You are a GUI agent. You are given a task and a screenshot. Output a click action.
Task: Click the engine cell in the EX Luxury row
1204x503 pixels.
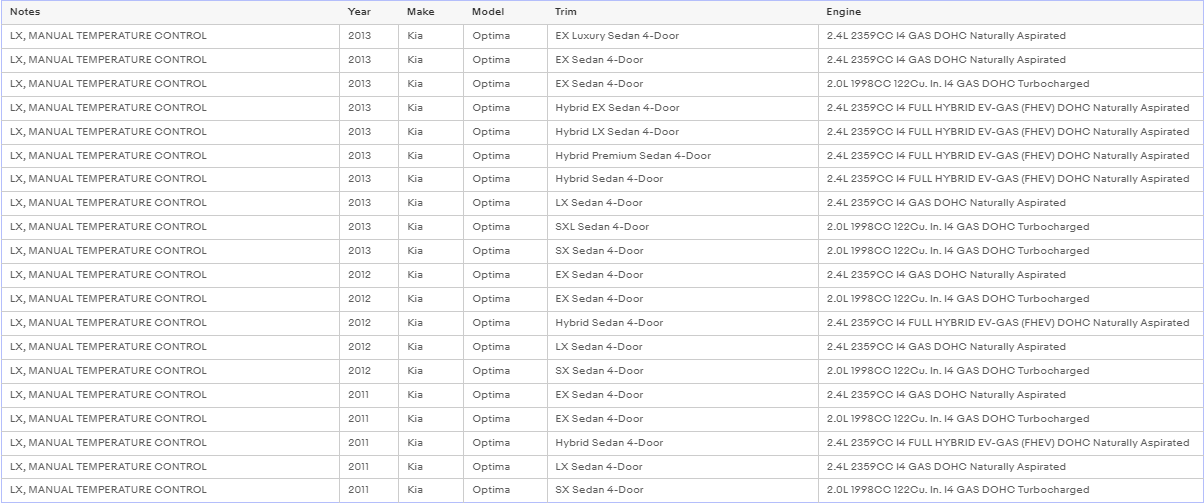(1010, 36)
